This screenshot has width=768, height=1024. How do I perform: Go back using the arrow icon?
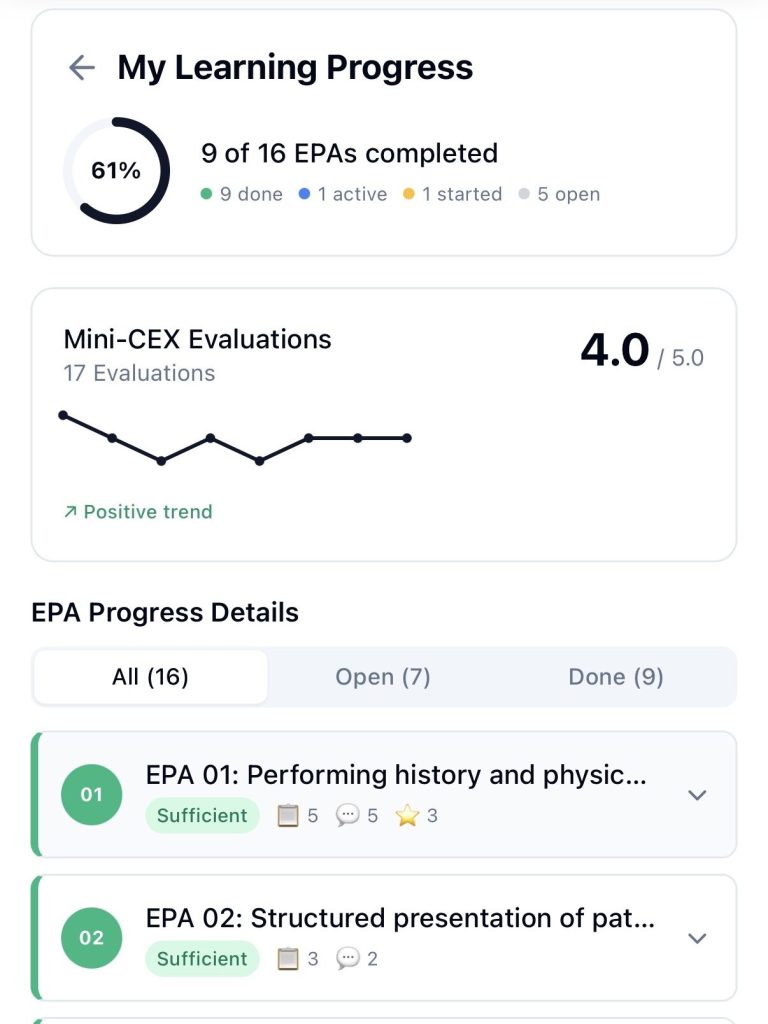tap(81, 68)
